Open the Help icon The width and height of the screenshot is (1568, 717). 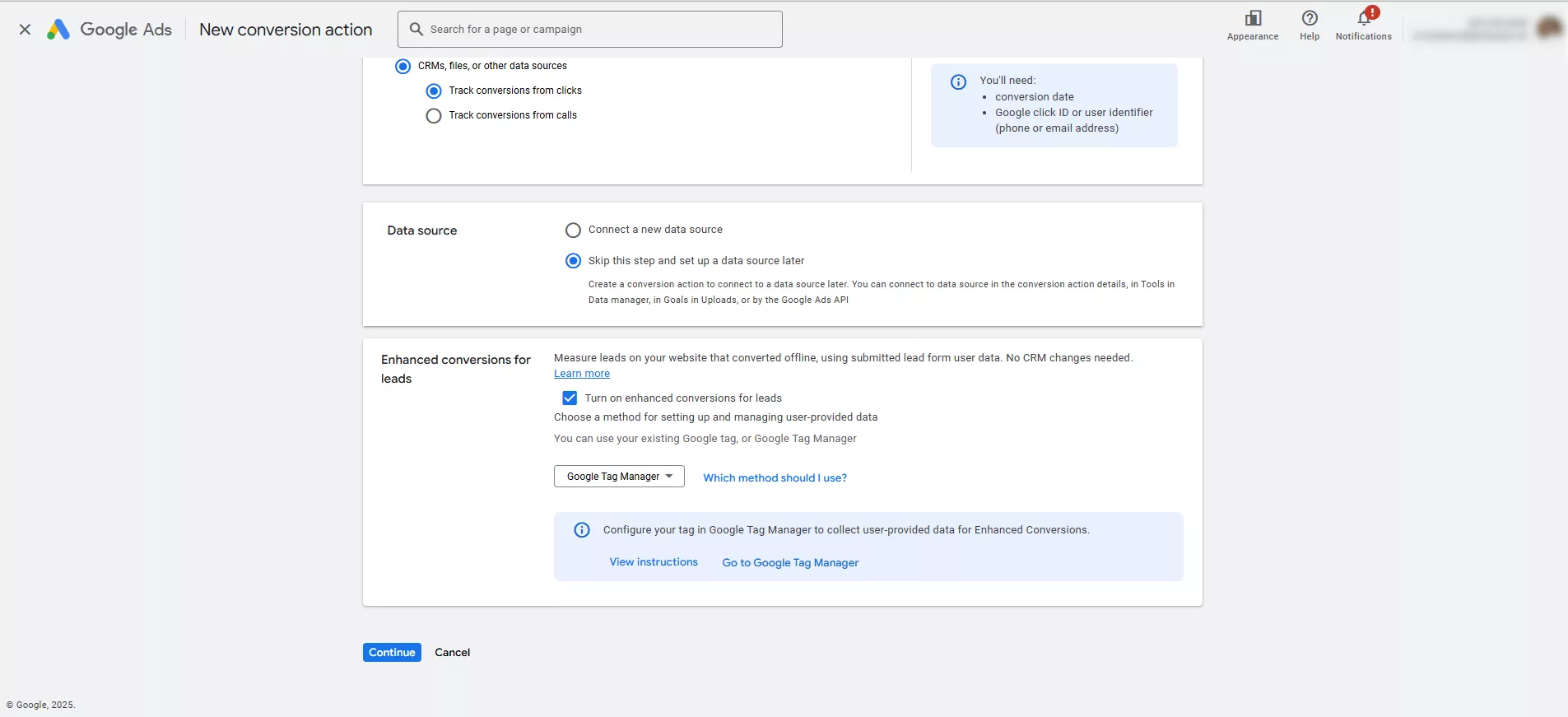pos(1310,19)
